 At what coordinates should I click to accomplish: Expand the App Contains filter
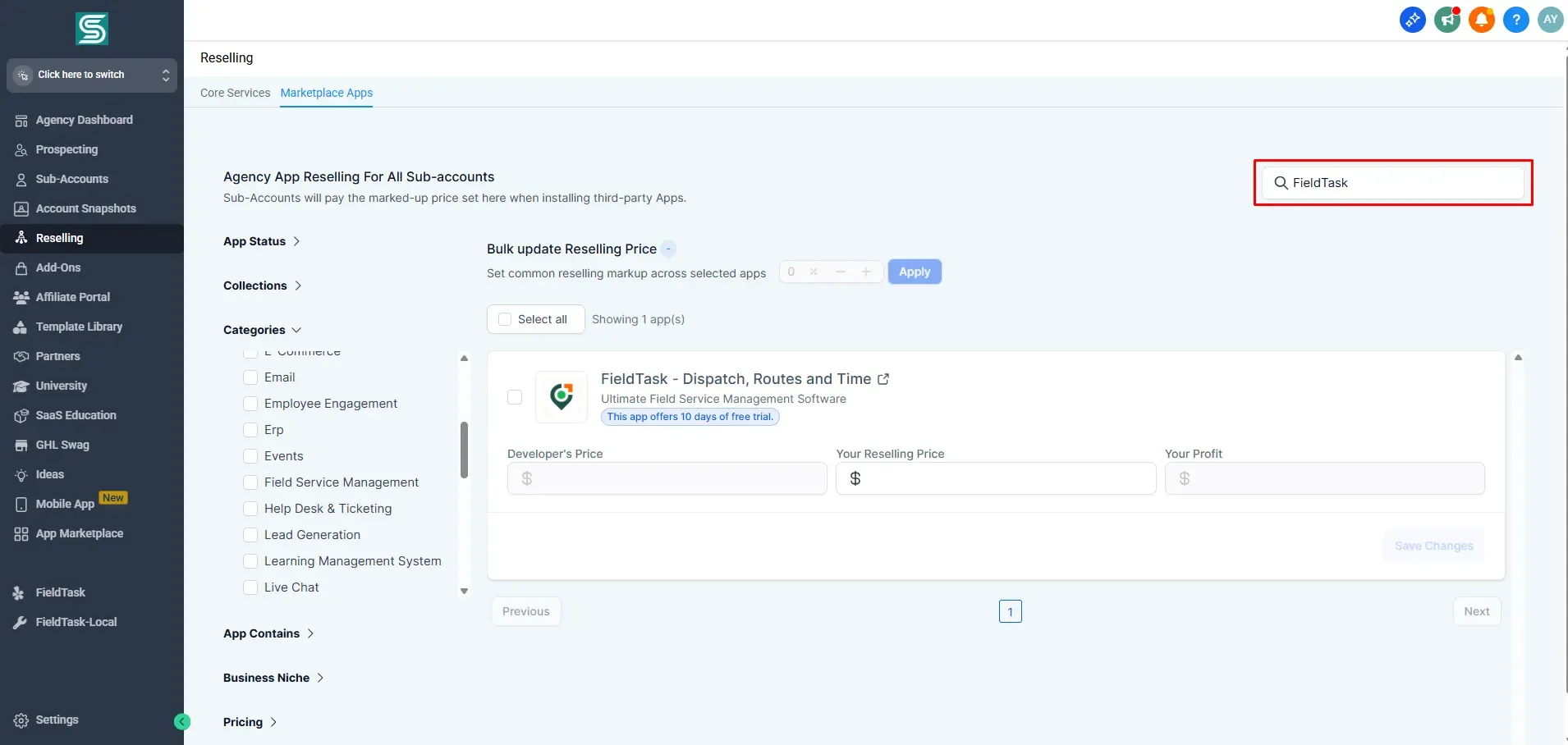[x=269, y=633]
